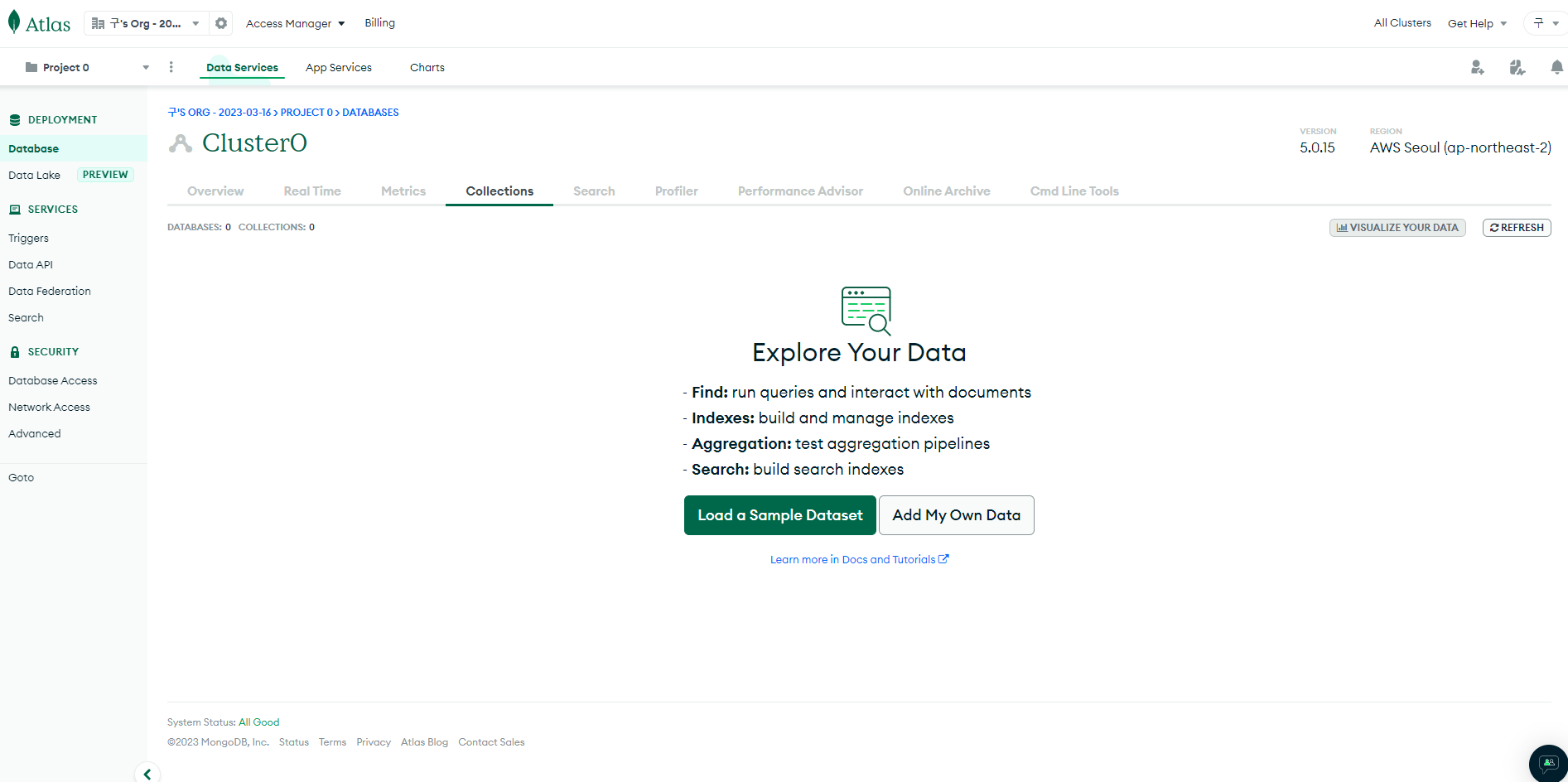Open project options three-dot menu
This screenshot has height=782, width=1568.
click(x=171, y=67)
